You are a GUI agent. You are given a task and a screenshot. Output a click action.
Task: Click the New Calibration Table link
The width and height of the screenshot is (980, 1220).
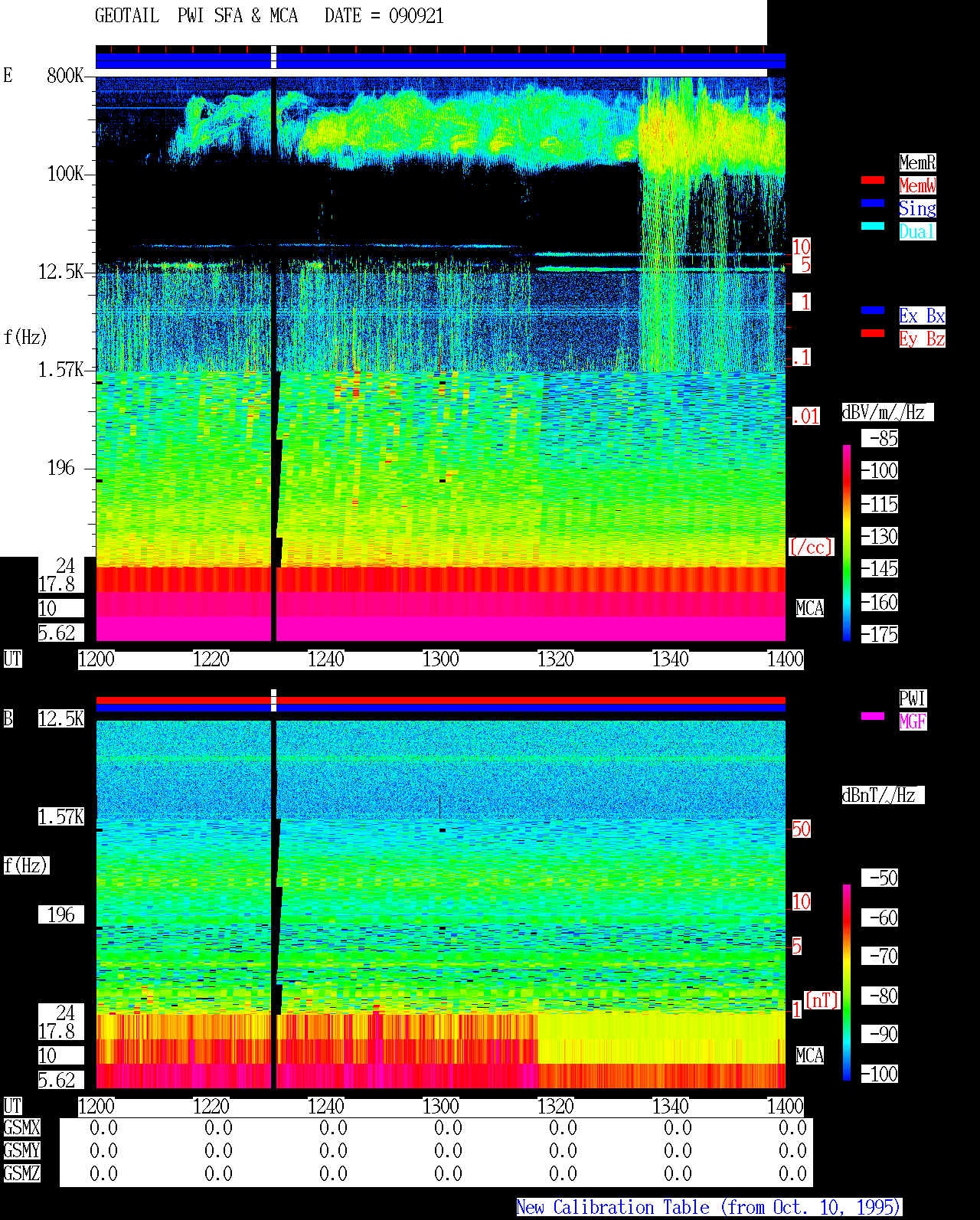tap(709, 1208)
